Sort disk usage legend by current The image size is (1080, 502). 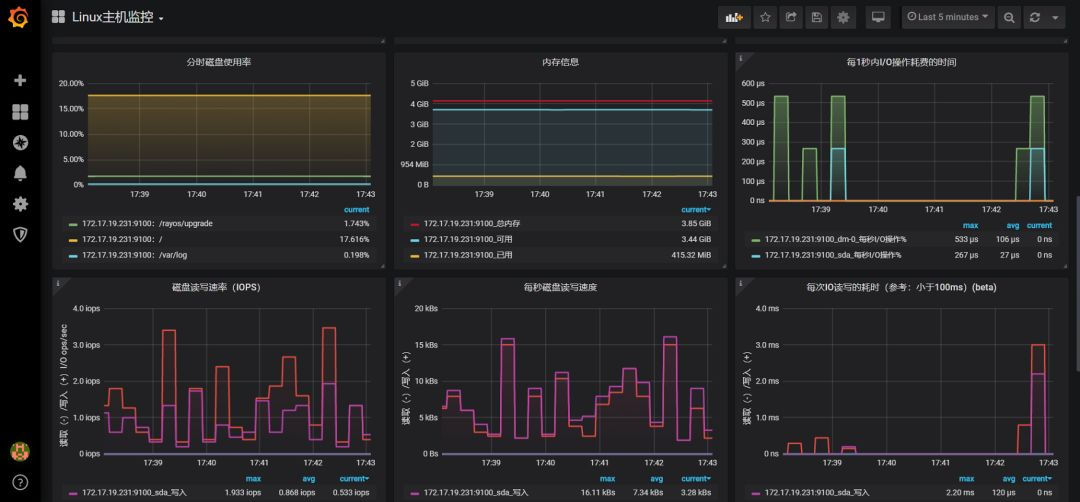tap(357, 209)
